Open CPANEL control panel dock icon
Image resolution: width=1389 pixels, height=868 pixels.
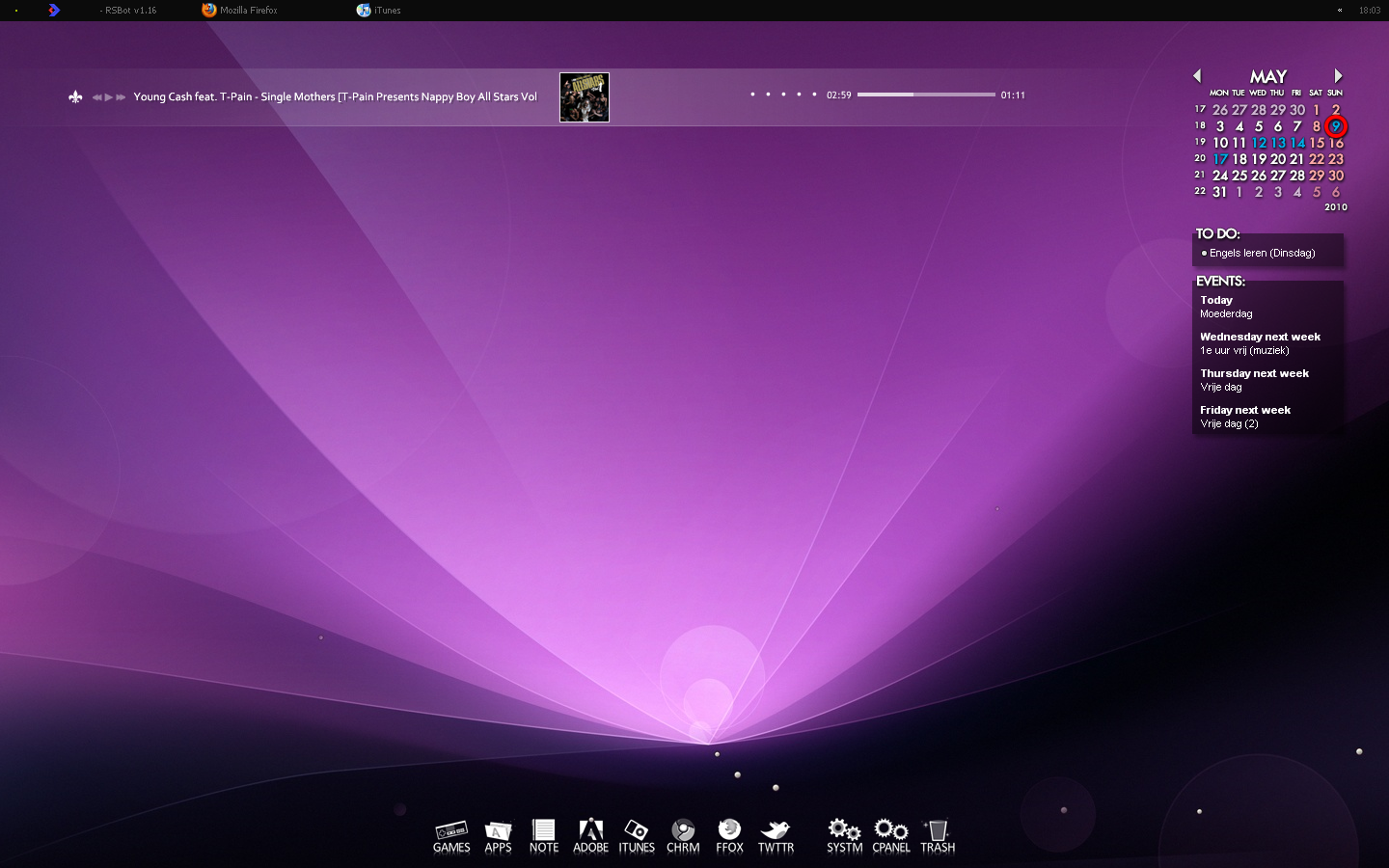891,836
